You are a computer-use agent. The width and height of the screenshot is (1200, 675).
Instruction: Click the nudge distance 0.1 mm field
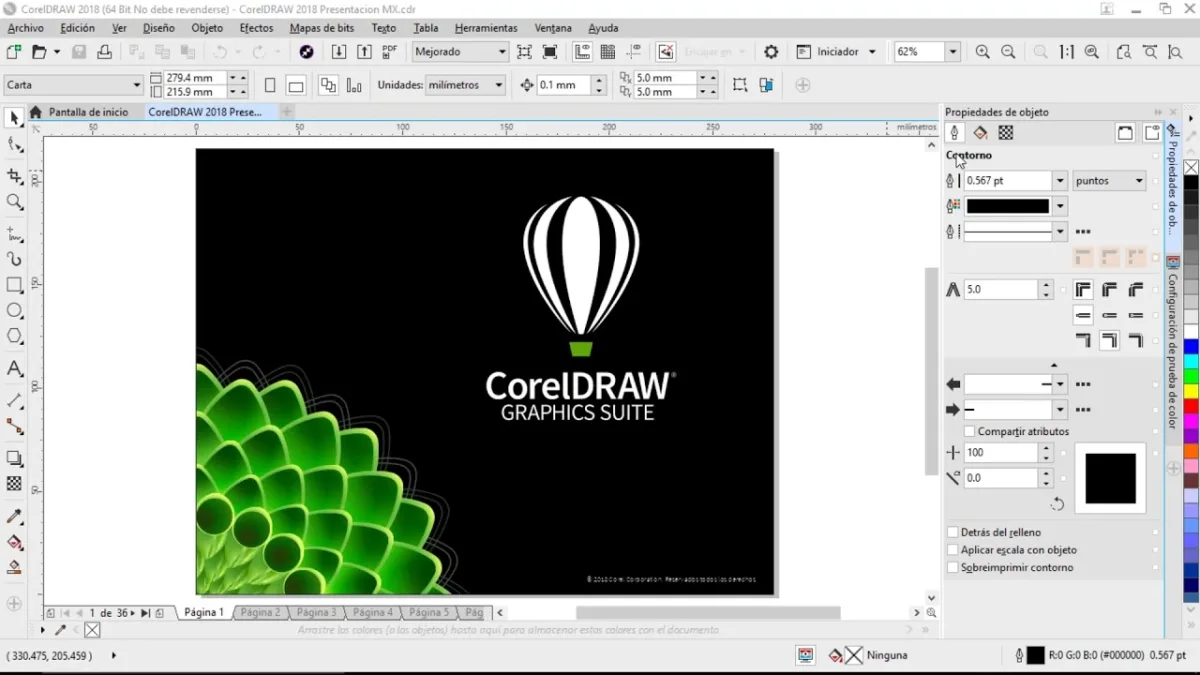pyautogui.click(x=562, y=85)
